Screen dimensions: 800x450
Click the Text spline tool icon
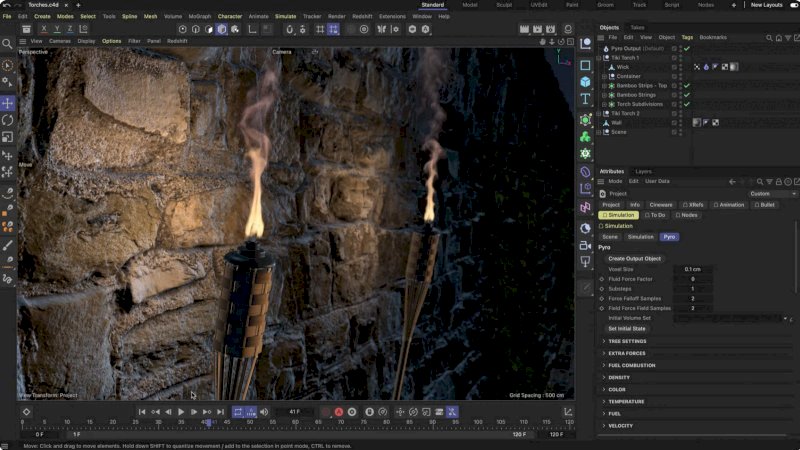585,99
